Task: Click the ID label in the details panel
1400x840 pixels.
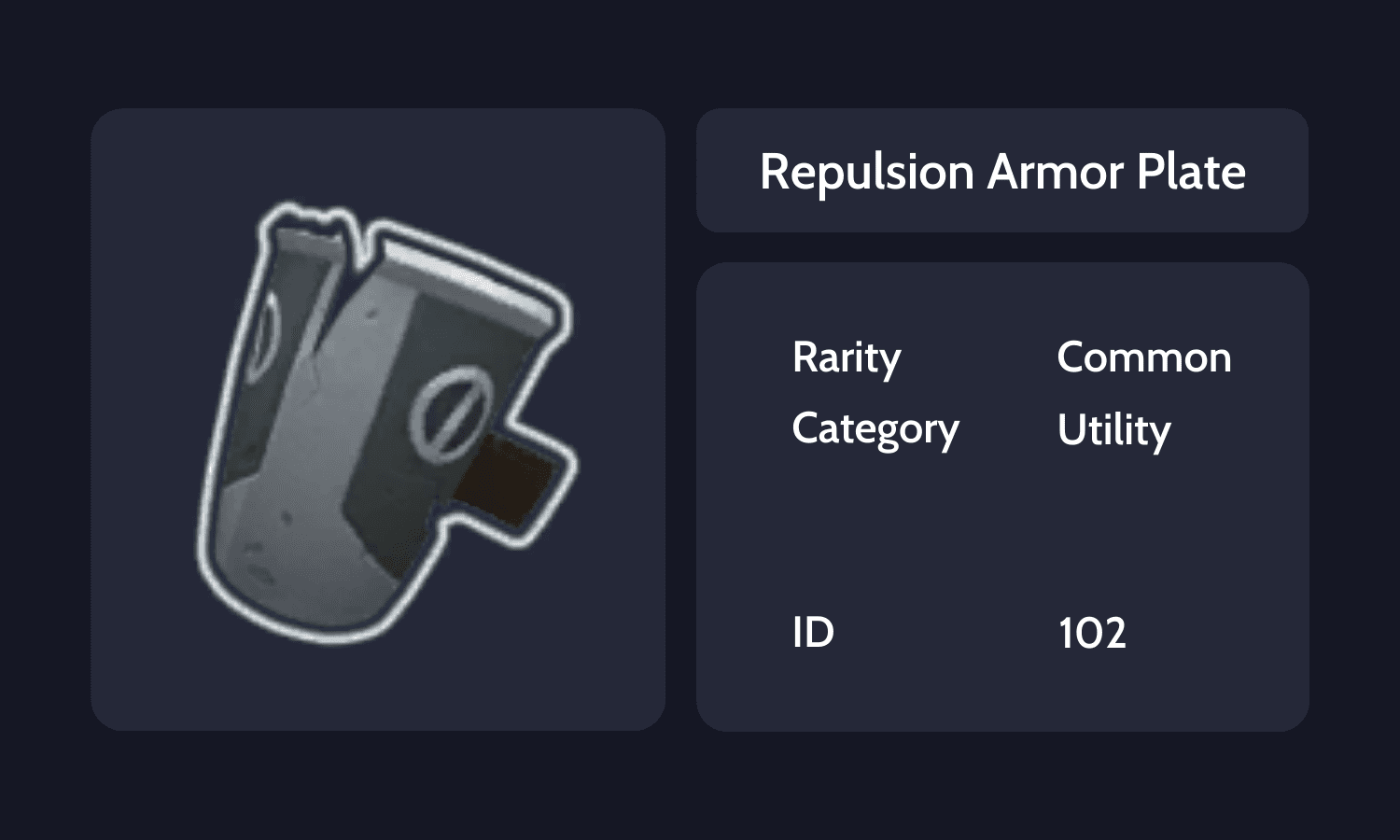Action: coord(814,634)
